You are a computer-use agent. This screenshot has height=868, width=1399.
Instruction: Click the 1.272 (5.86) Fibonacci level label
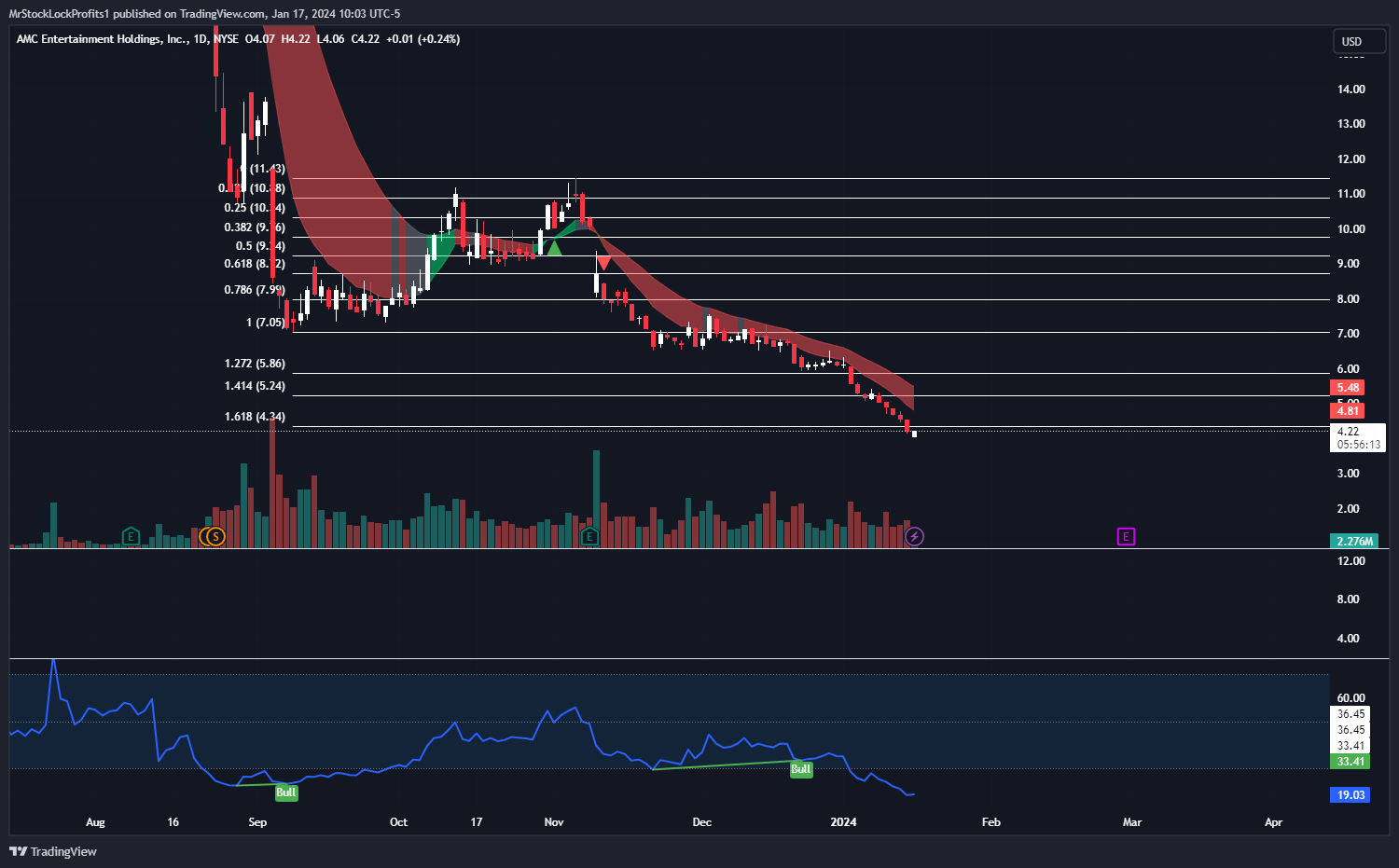coord(255,364)
